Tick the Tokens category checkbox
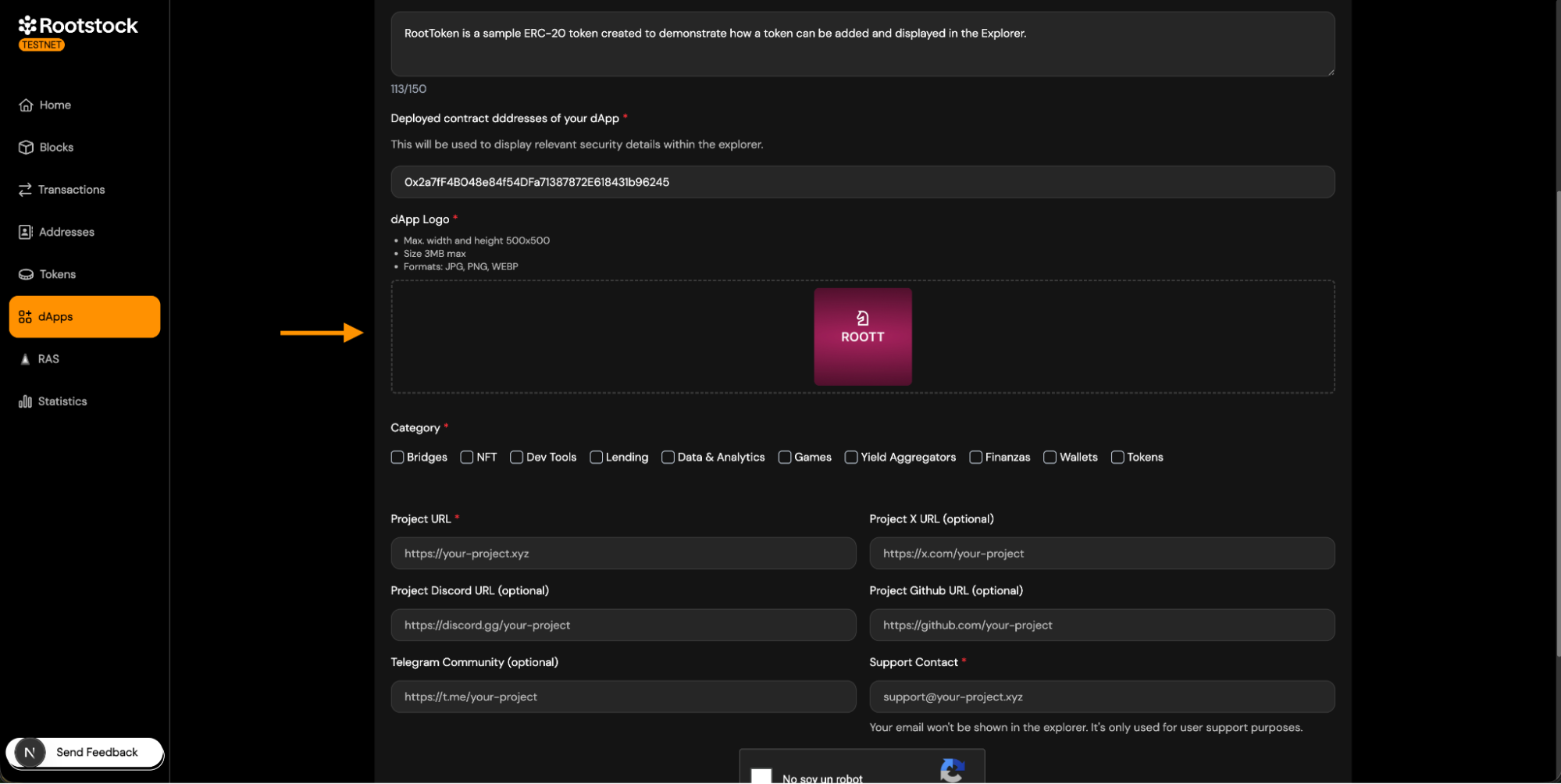The height and width of the screenshot is (784, 1561). pos(1117,458)
